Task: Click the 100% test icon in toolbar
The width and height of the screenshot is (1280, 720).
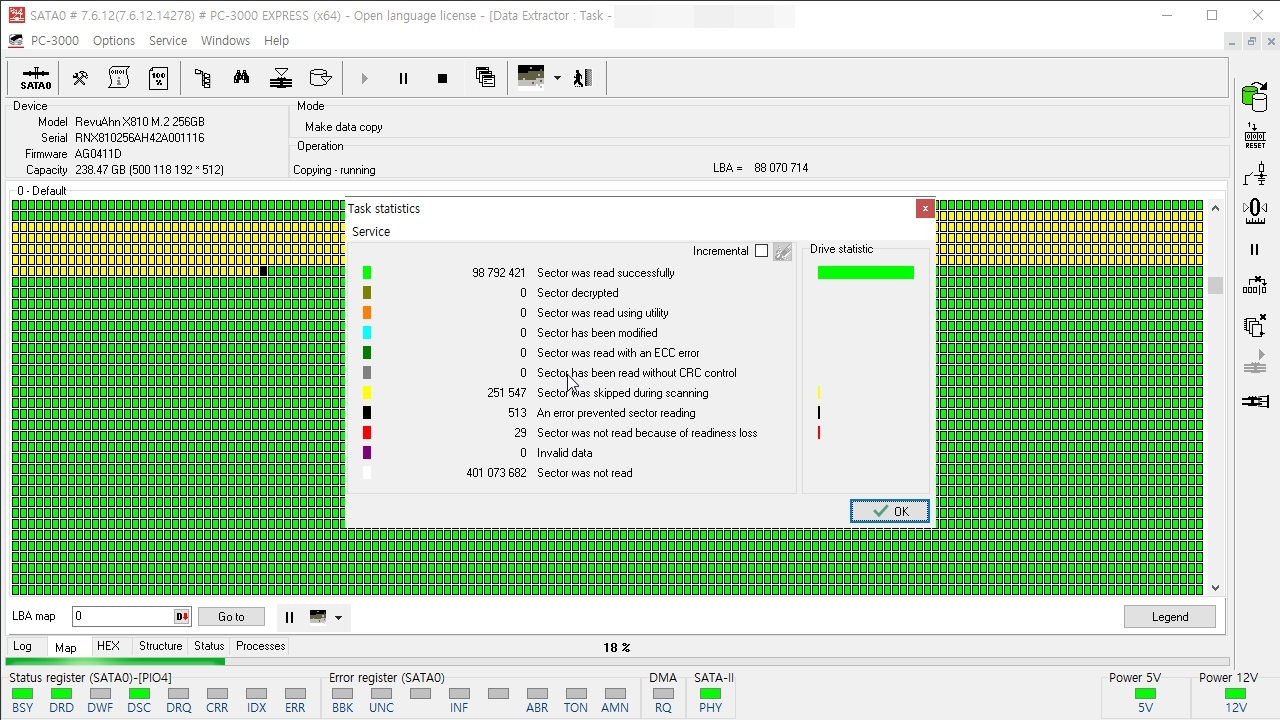Action: point(159,78)
